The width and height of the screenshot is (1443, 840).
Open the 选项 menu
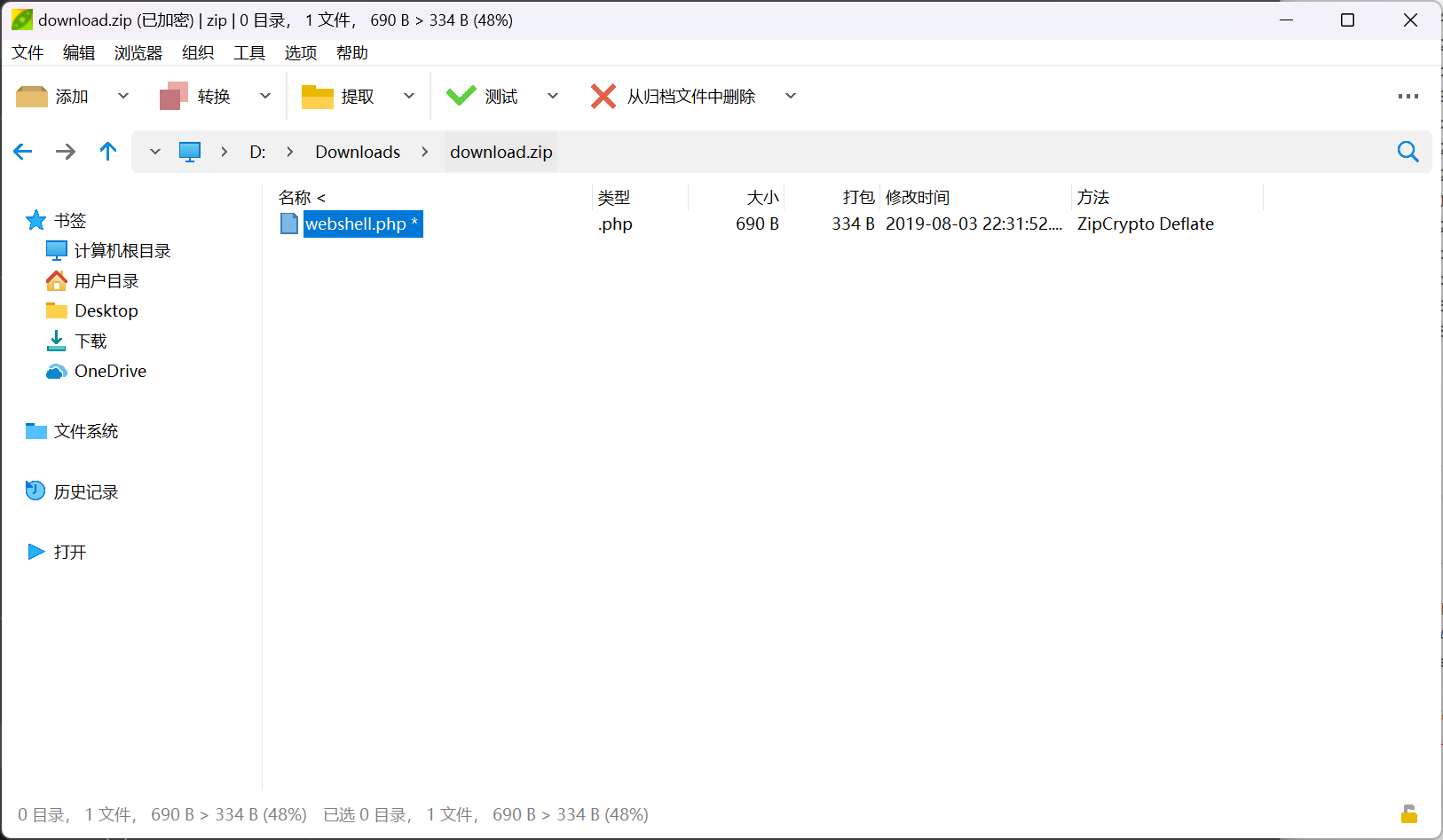pyautogui.click(x=301, y=53)
